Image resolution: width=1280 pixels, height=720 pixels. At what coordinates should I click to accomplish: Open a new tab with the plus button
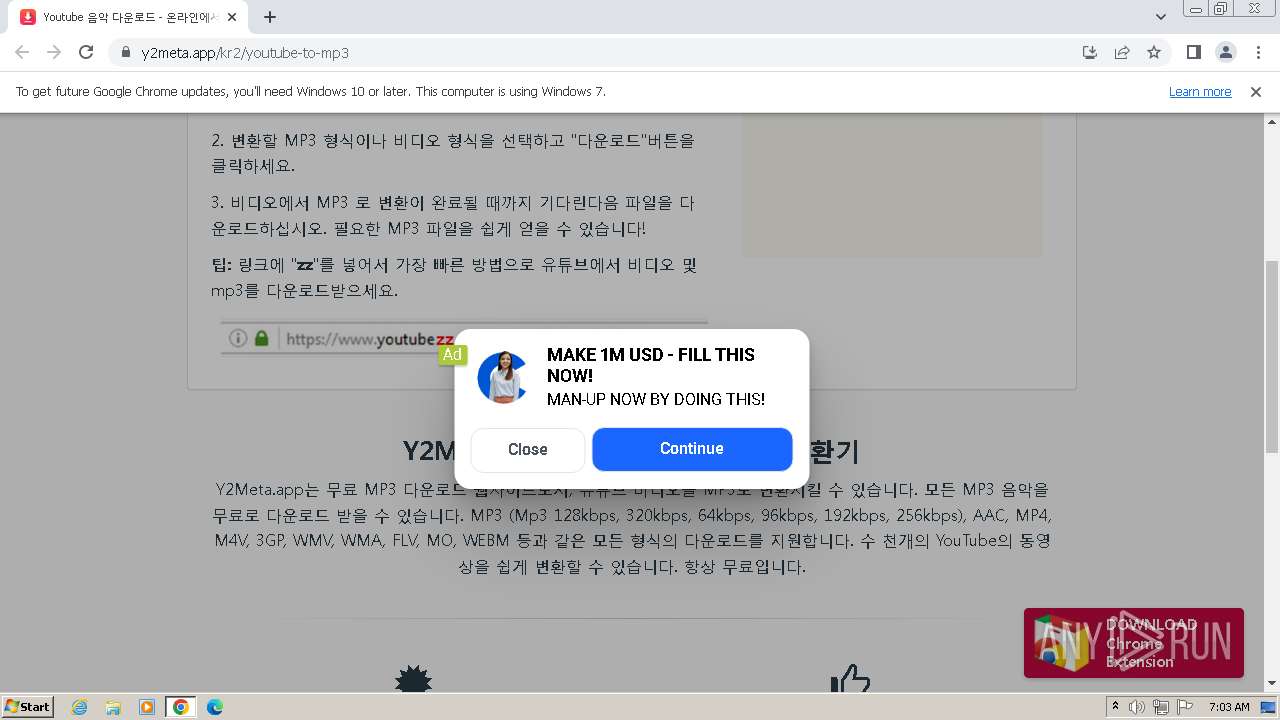point(270,17)
